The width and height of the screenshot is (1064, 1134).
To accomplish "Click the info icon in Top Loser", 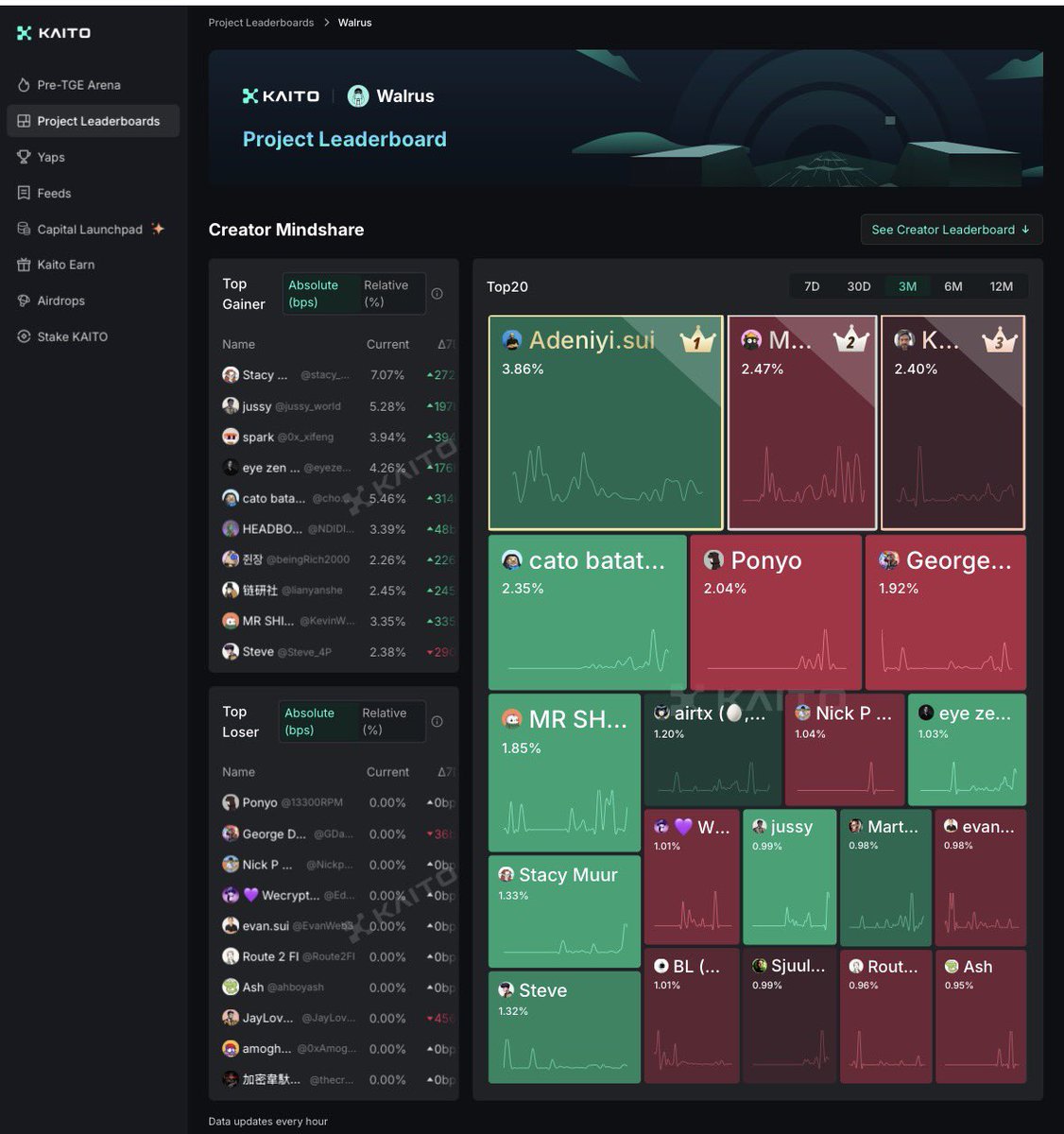I will click(437, 722).
